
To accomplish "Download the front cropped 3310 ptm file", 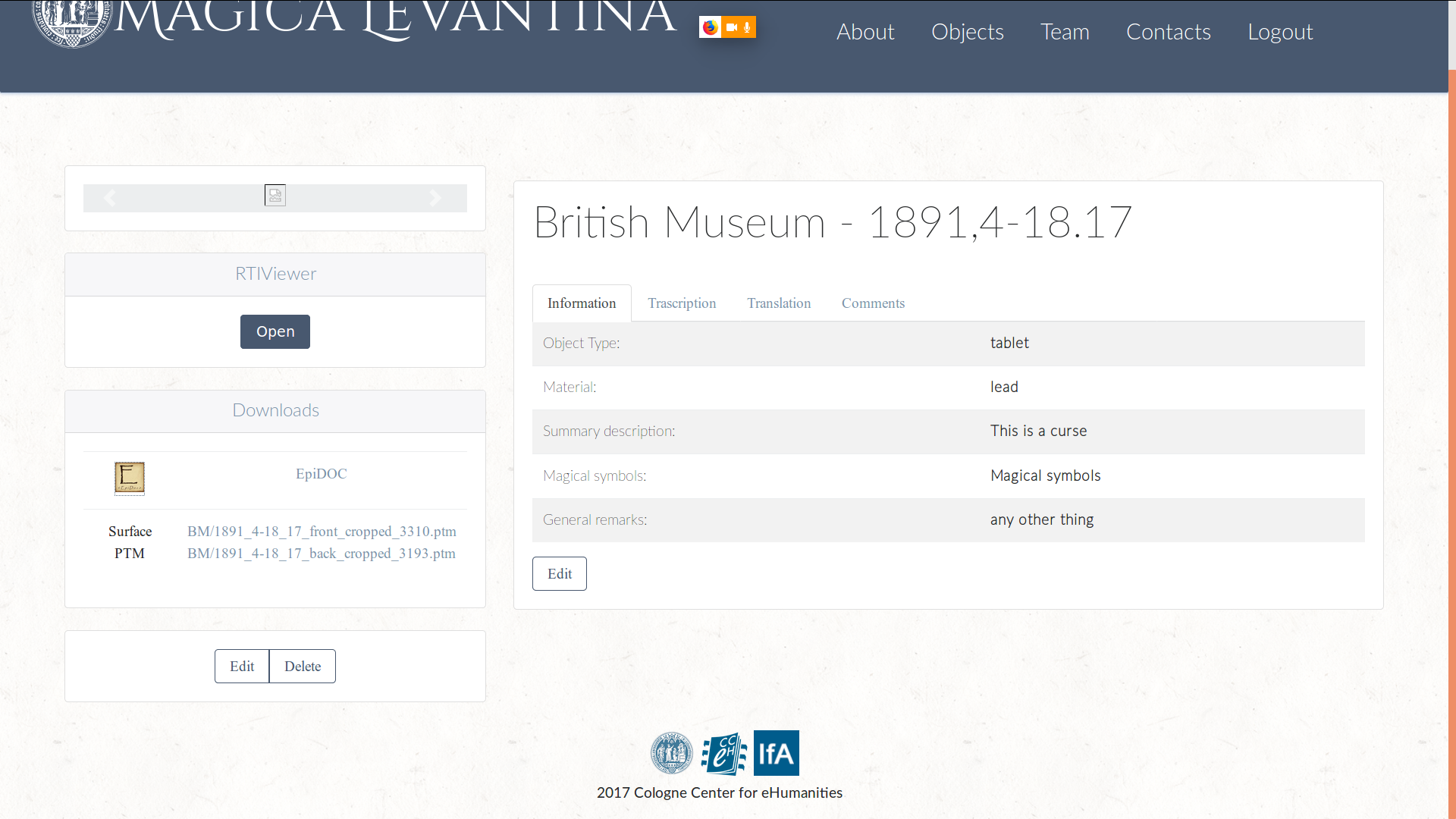I will click(322, 532).
